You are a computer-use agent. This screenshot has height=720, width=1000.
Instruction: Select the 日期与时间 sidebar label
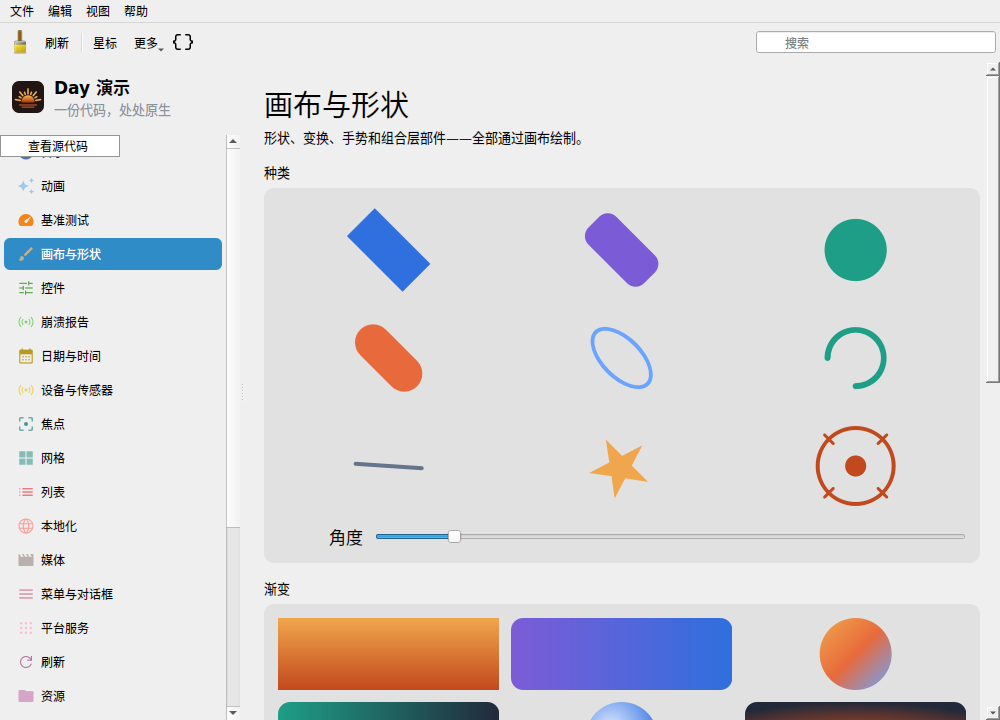[x=71, y=356]
